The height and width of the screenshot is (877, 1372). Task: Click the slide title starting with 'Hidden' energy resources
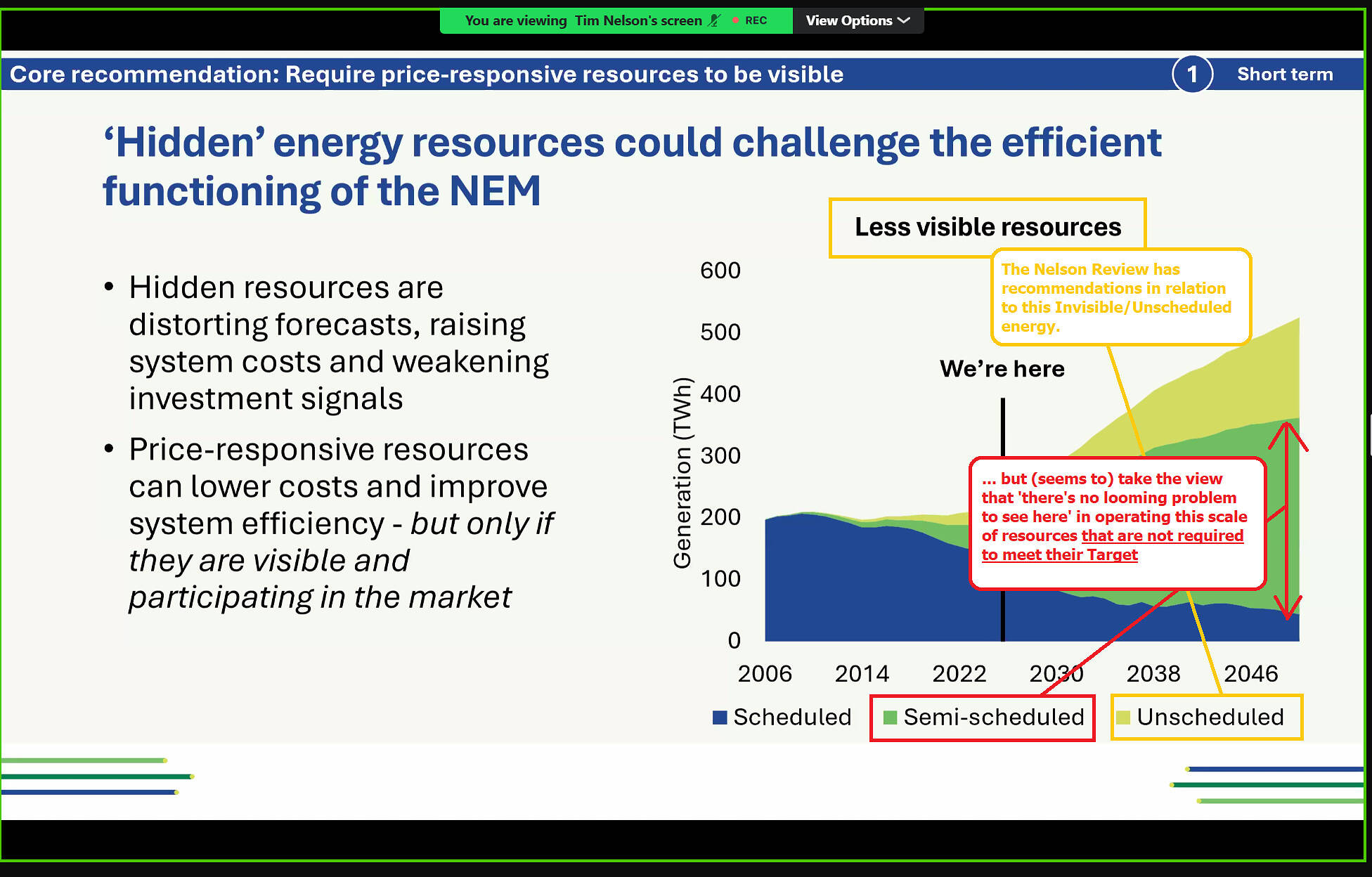tap(631, 167)
